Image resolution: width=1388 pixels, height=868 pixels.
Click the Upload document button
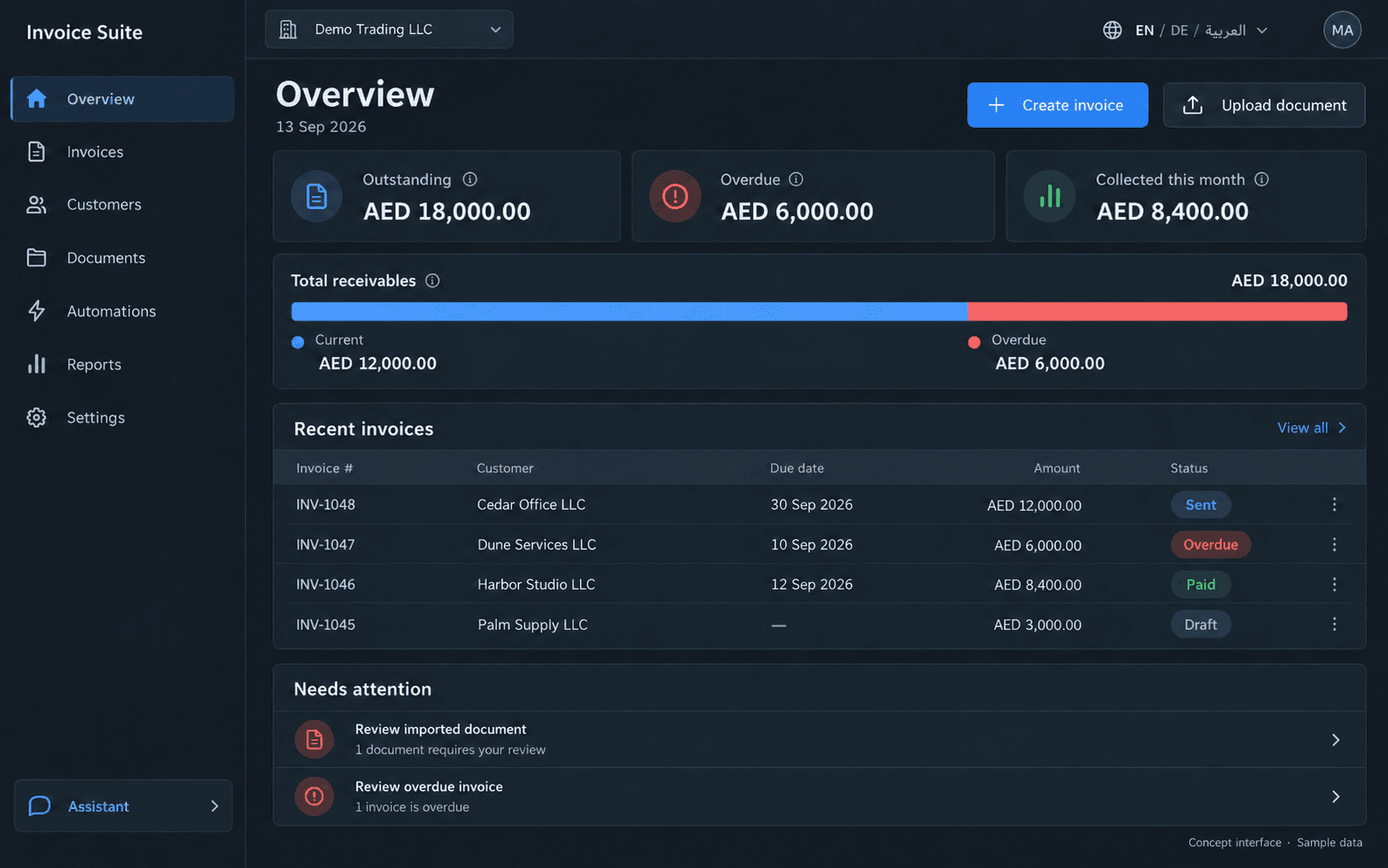click(x=1264, y=105)
